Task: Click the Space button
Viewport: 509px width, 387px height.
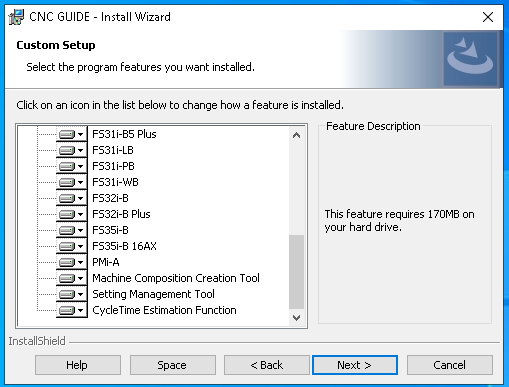Action: pos(173,365)
